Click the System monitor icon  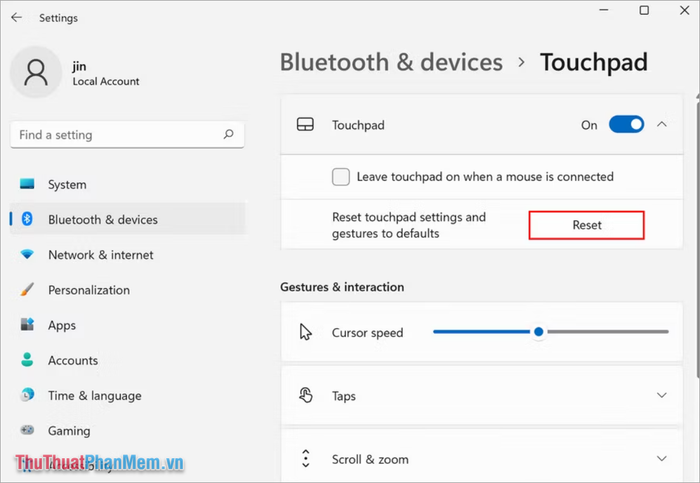[27, 184]
